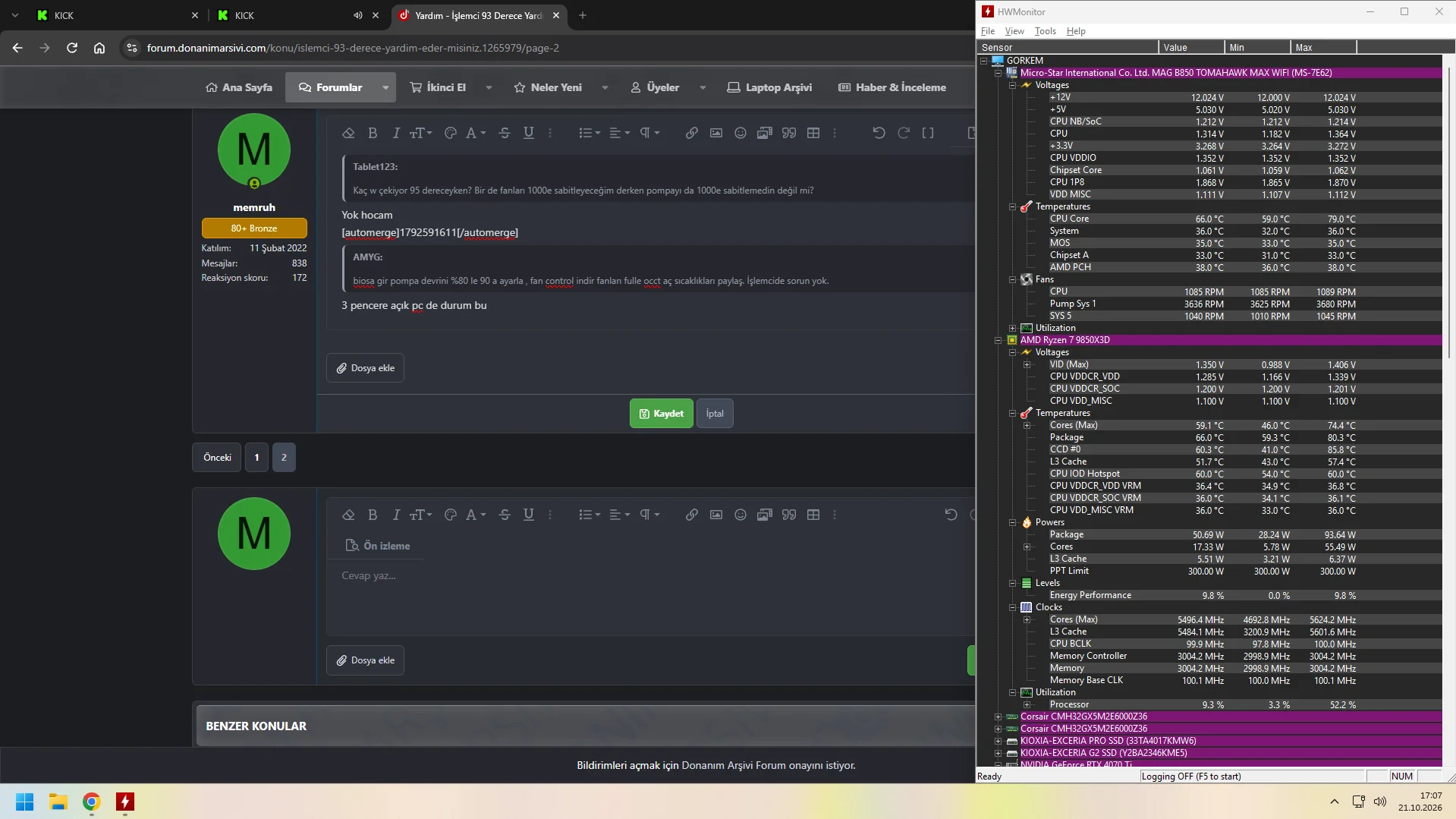This screenshot has height=819, width=1456.
Task: Click the Önceki pagination button
Action: pyautogui.click(x=217, y=458)
